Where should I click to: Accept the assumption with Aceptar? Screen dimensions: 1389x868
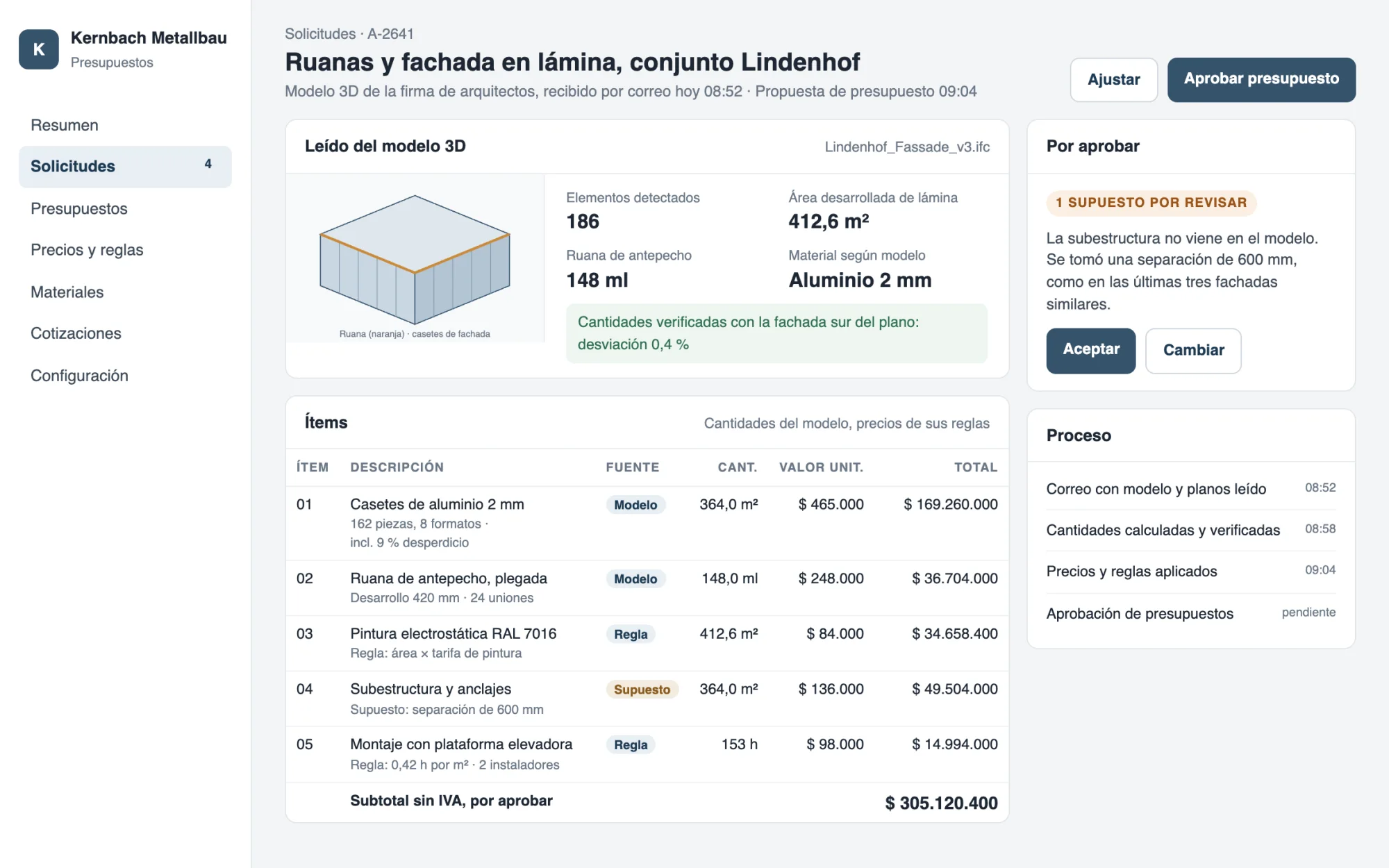pyautogui.click(x=1091, y=350)
